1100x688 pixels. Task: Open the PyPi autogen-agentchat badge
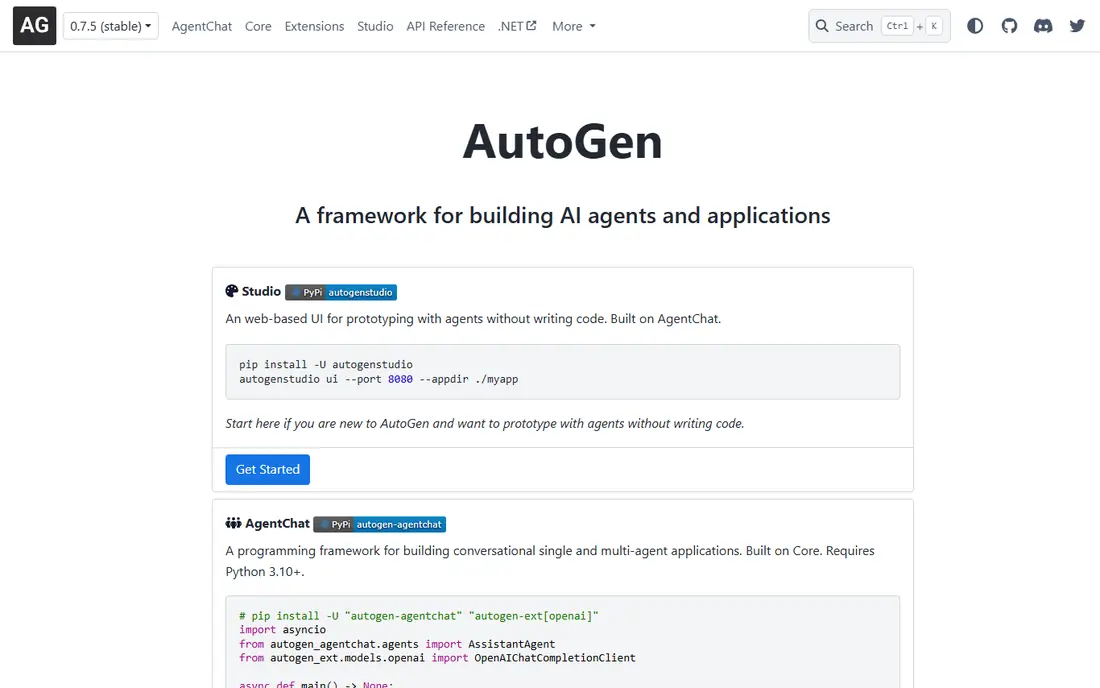coord(380,524)
